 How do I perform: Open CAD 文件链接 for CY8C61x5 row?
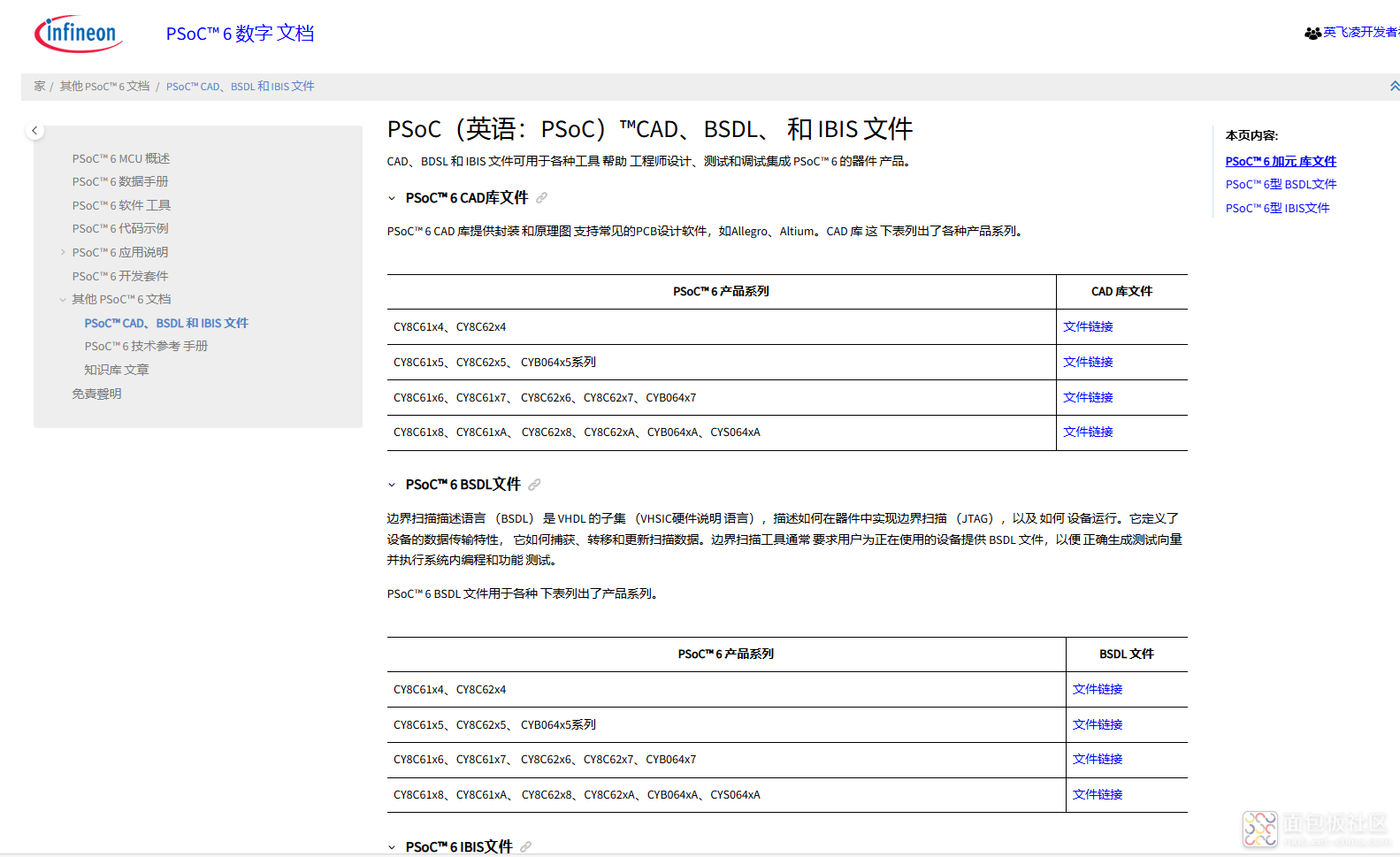1088,362
